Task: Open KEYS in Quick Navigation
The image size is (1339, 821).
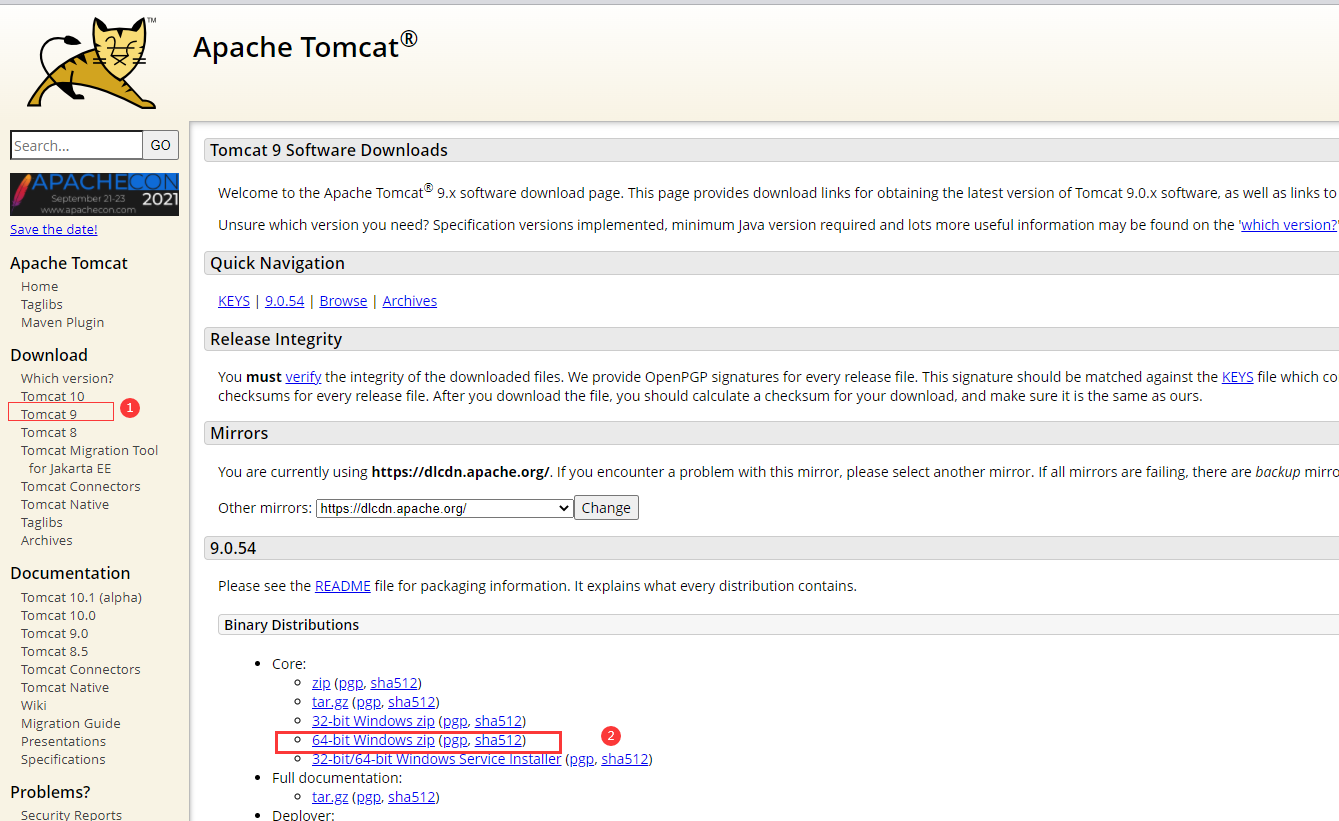Action: (234, 301)
